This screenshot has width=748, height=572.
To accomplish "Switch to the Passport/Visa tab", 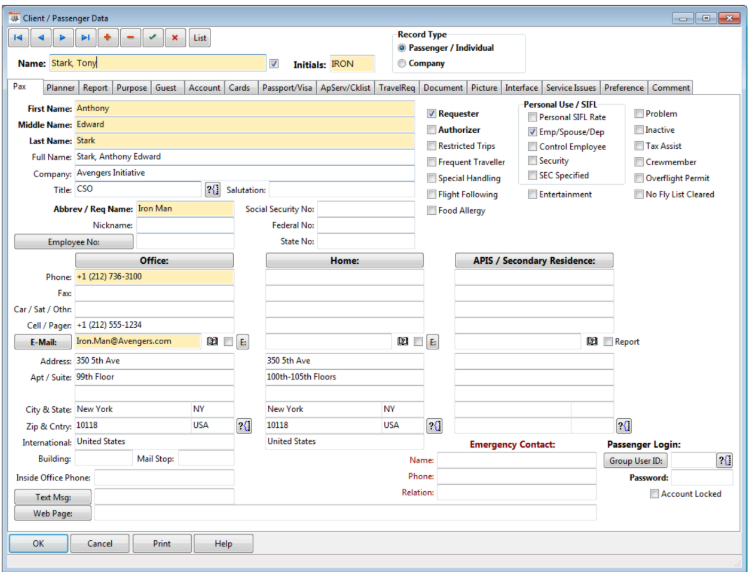I will click(x=285, y=88).
